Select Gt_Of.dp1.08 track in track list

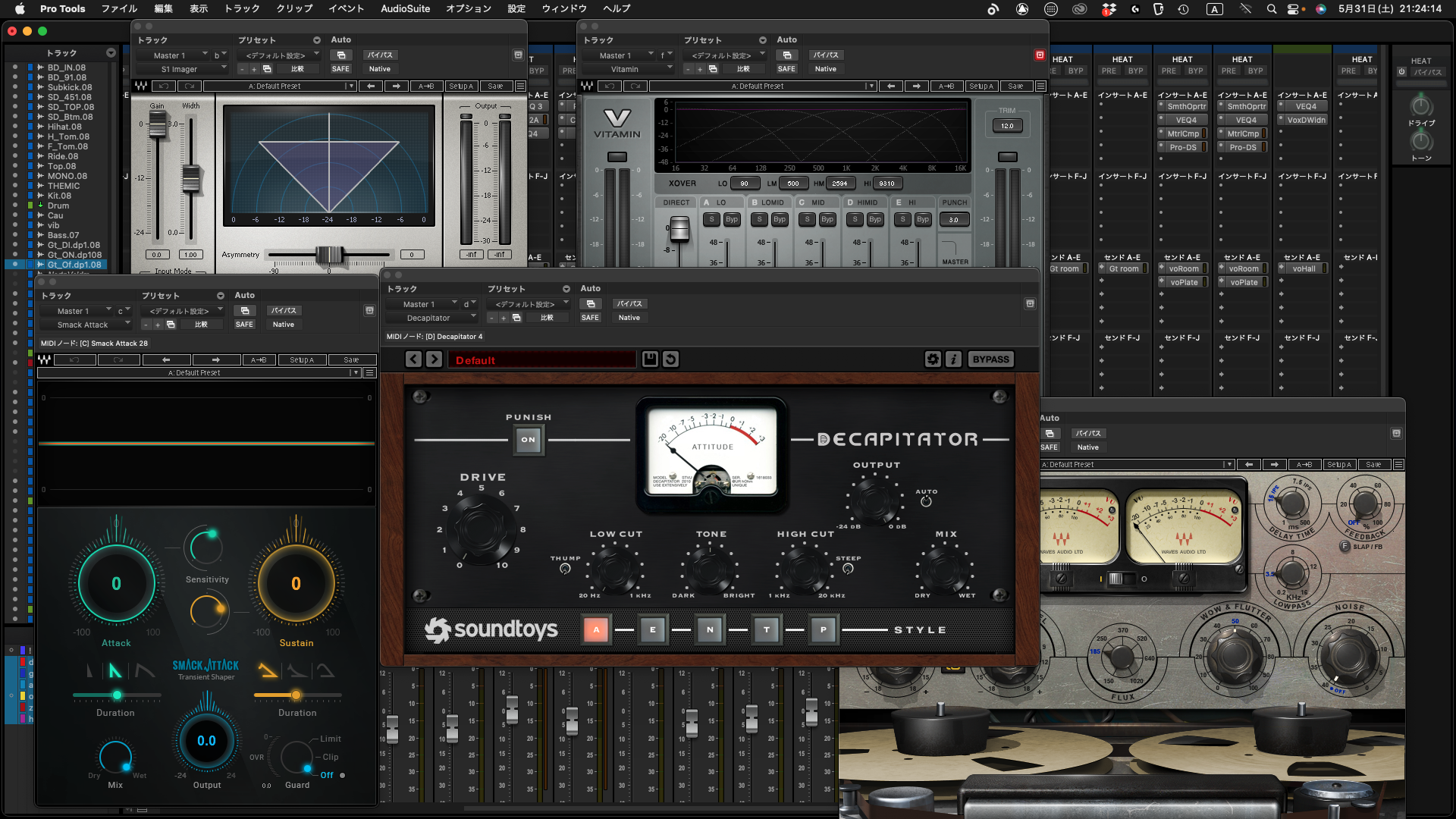tap(74, 265)
